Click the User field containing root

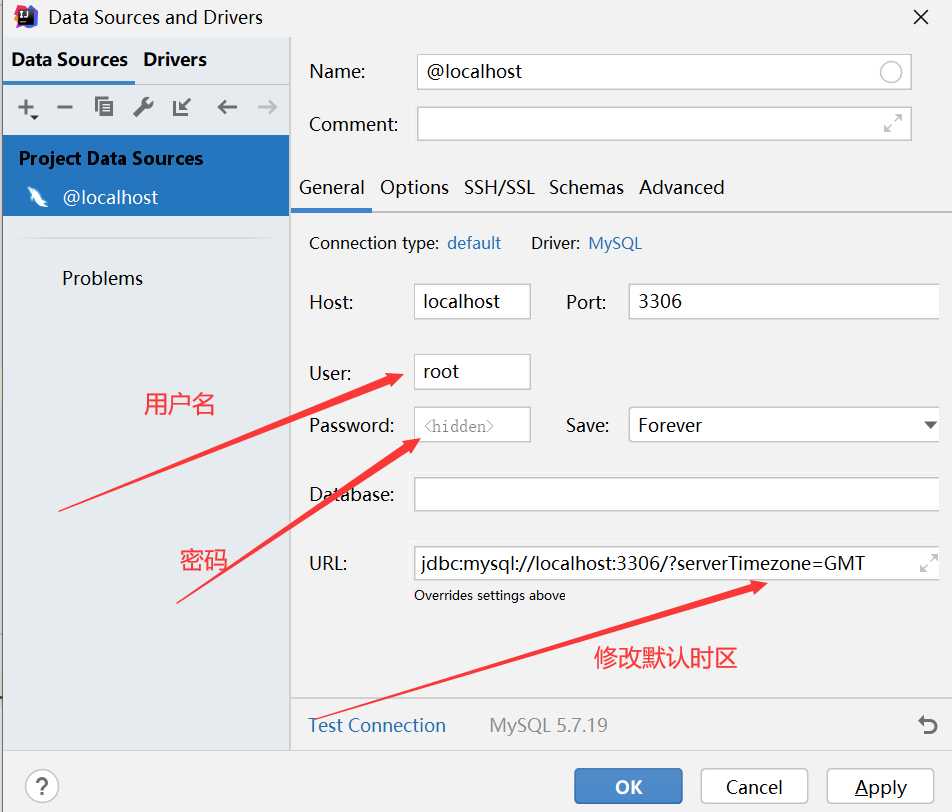(x=472, y=372)
